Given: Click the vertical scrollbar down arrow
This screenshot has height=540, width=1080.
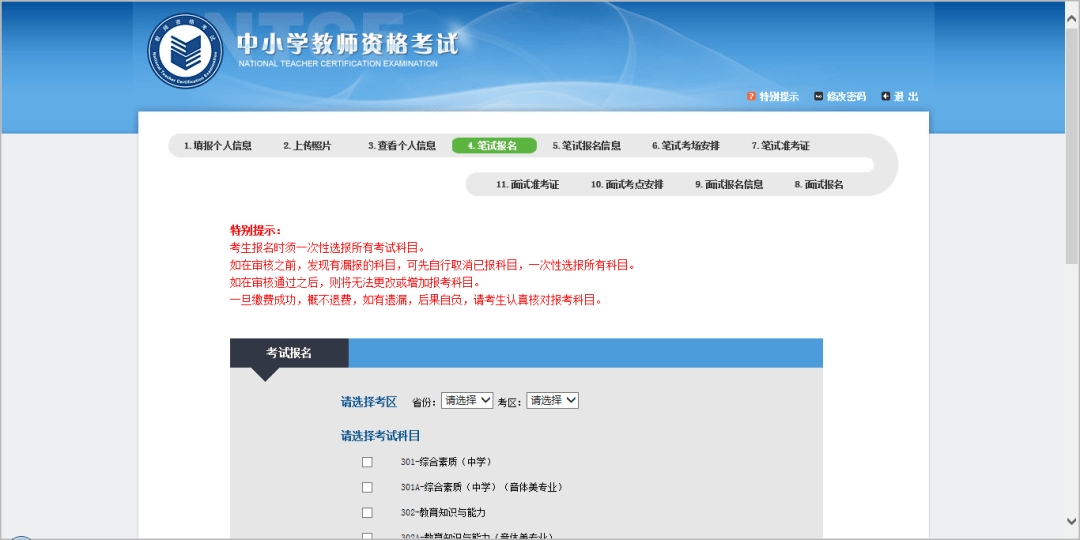Looking at the screenshot, I should (x=1071, y=522).
